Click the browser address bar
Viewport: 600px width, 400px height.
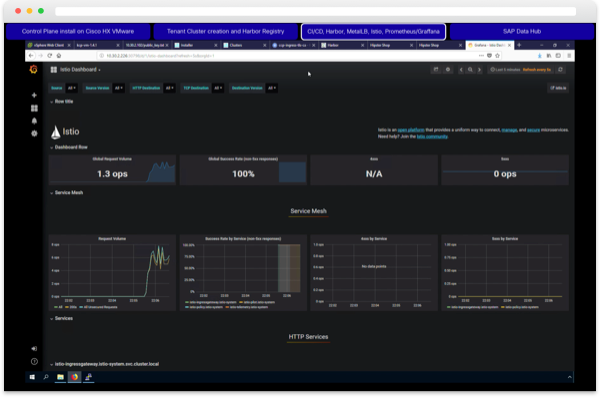287,56
